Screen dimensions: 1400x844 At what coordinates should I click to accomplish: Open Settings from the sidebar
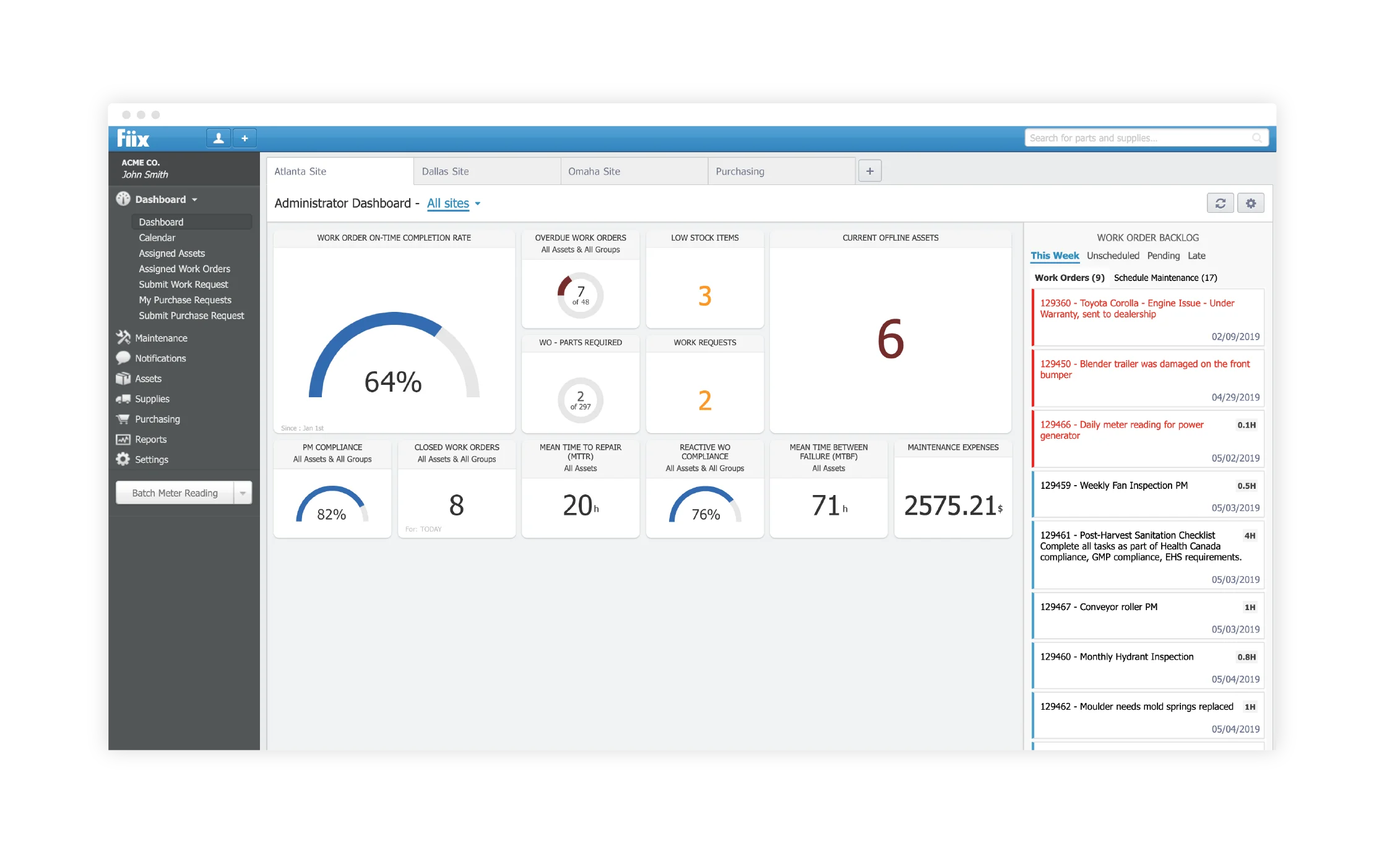click(x=152, y=460)
